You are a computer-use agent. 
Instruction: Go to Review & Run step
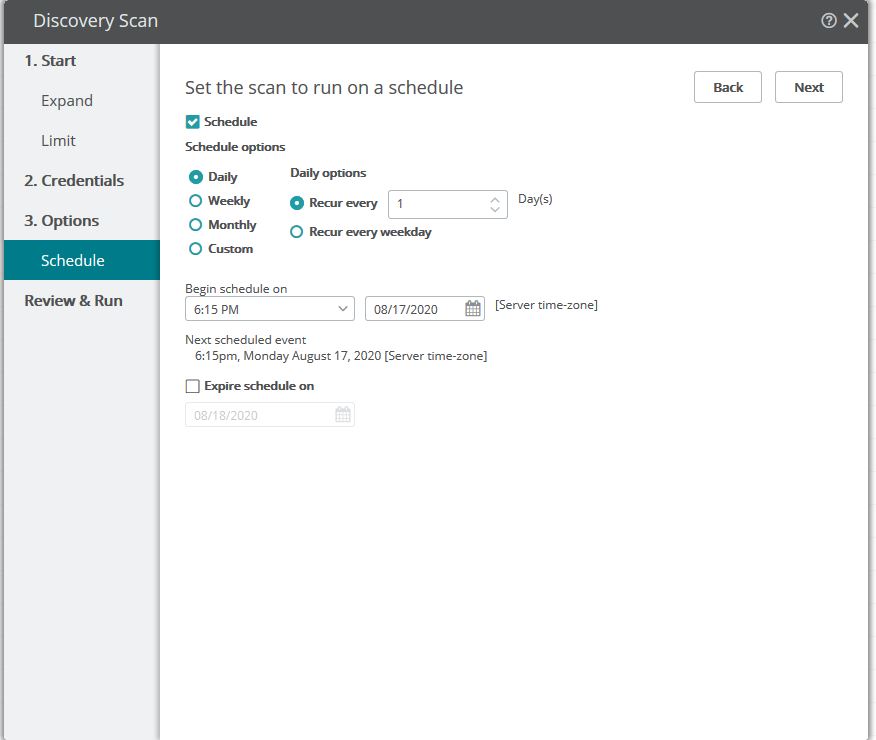pyautogui.click(x=73, y=300)
